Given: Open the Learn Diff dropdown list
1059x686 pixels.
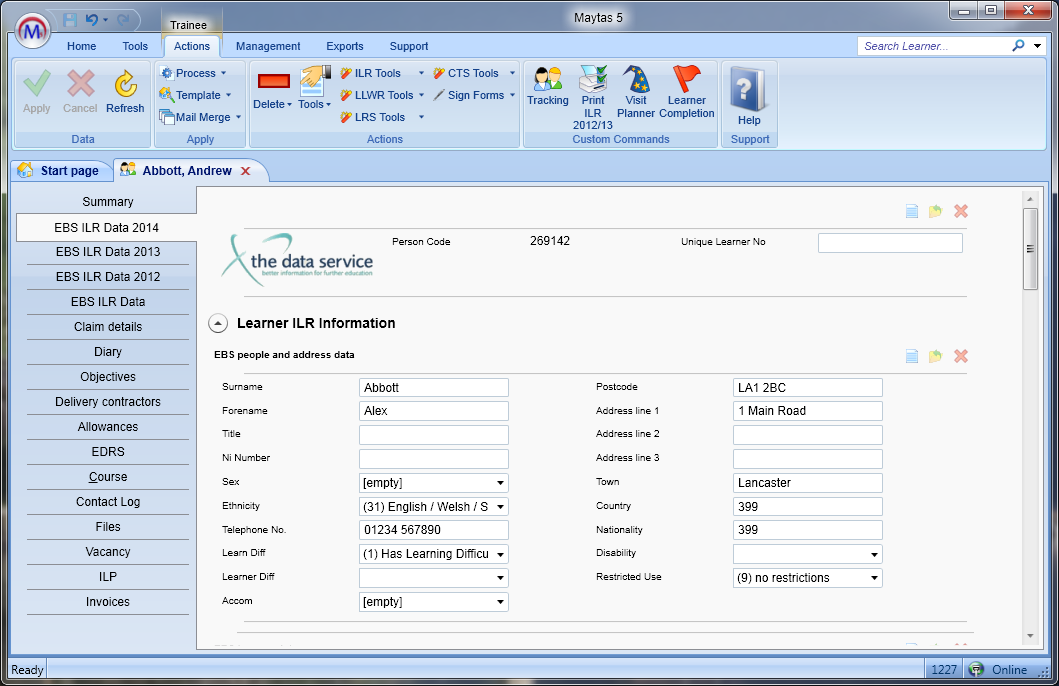Looking at the screenshot, I should [499, 554].
